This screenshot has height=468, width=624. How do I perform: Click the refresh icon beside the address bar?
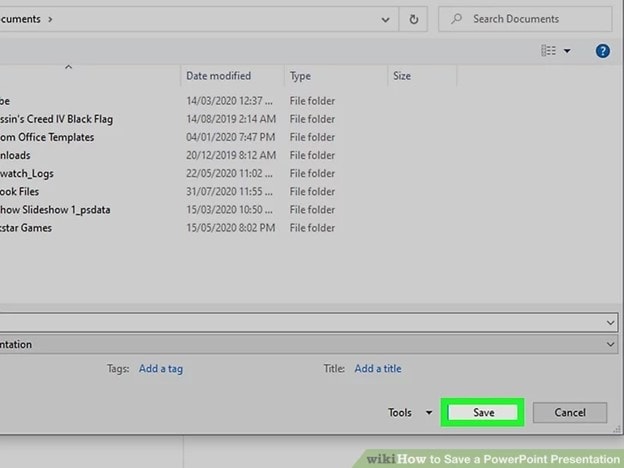pos(414,19)
